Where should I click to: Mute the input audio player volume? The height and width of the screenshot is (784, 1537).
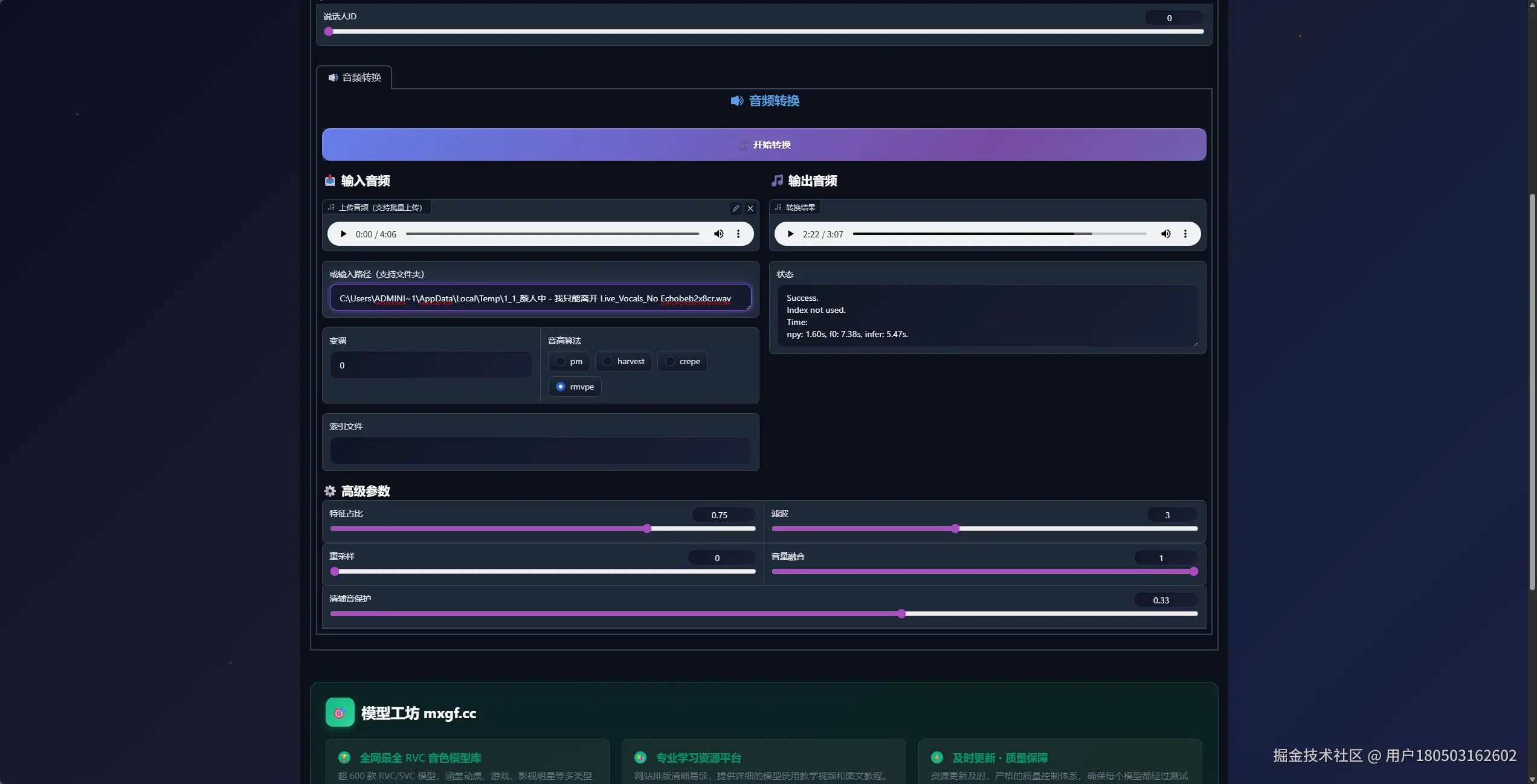[x=718, y=234]
